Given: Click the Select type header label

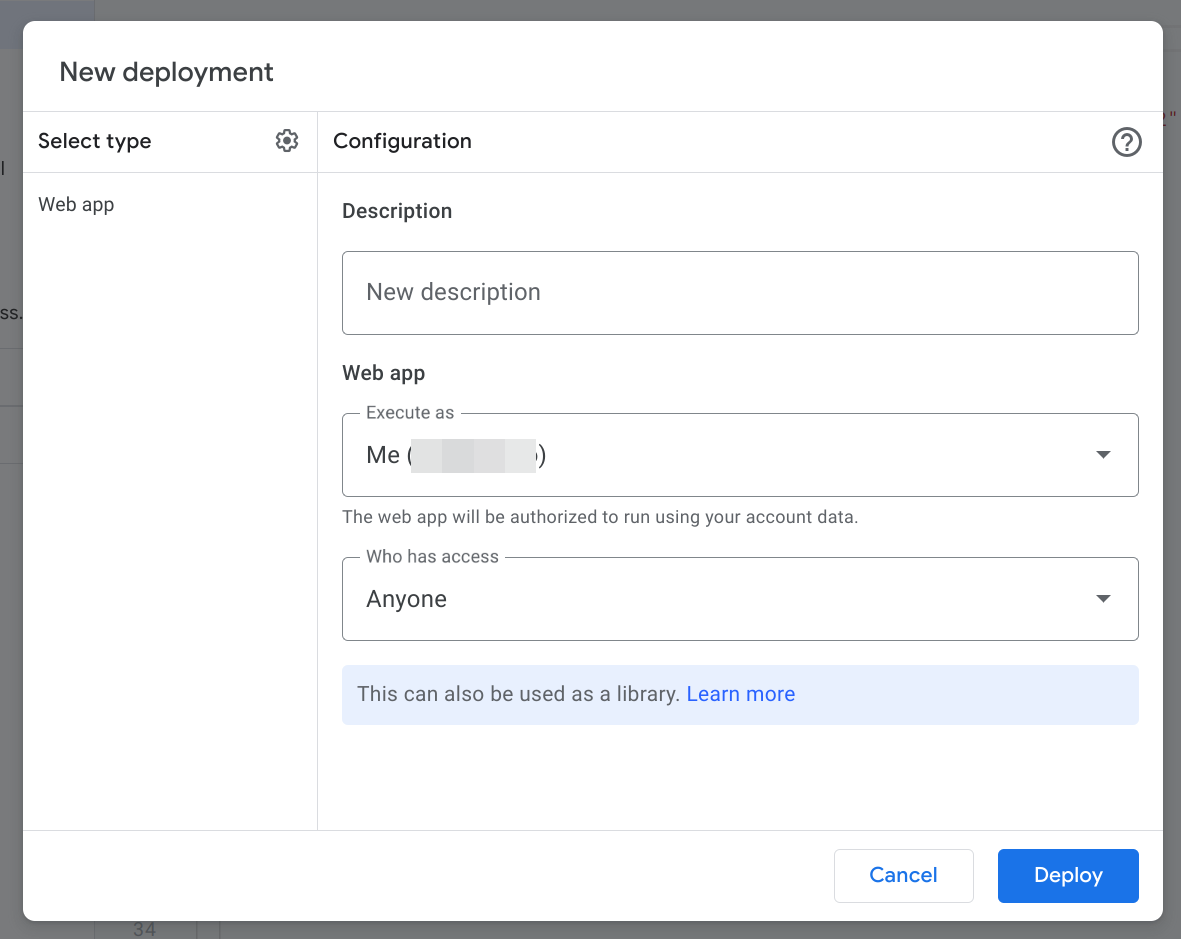Looking at the screenshot, I should [95, 142].
